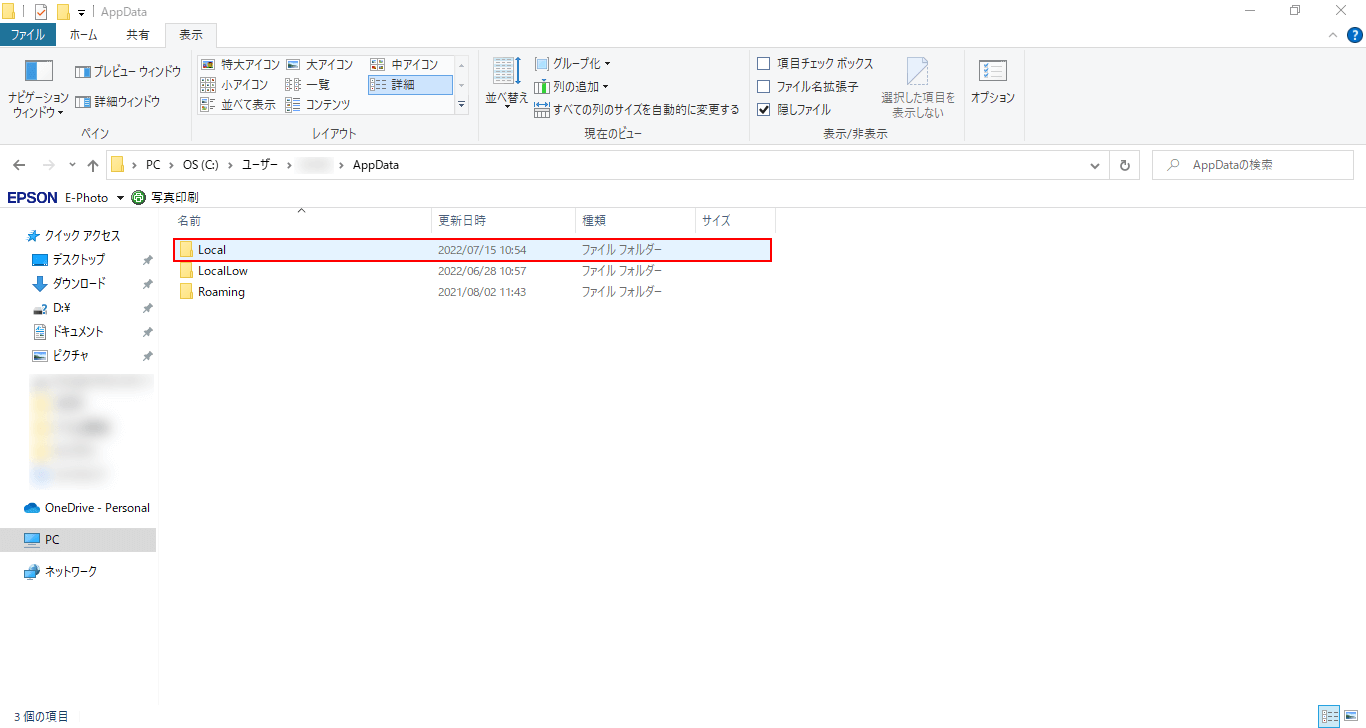Switch layout to 中アイコン
The width and height of the screenshot is (1366, 728).
(404, 65)
